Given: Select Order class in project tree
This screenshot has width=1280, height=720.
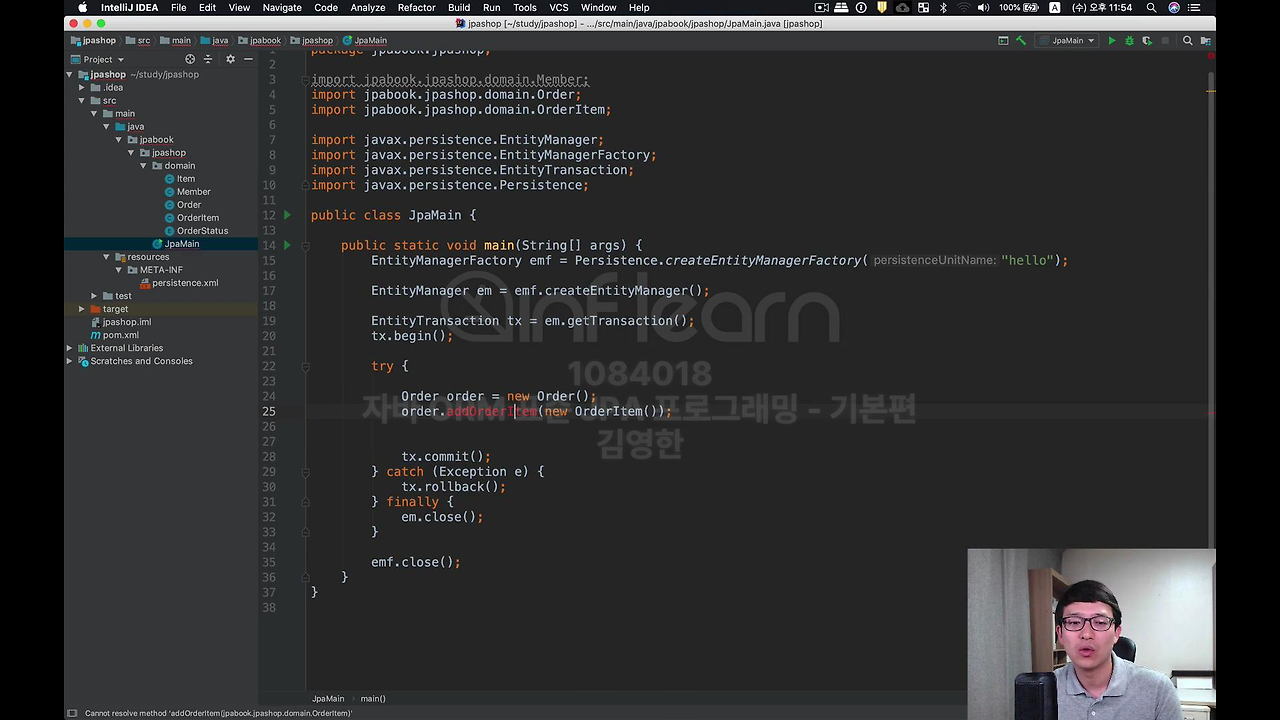Looking at the screenshot, I should coord(189,205).
